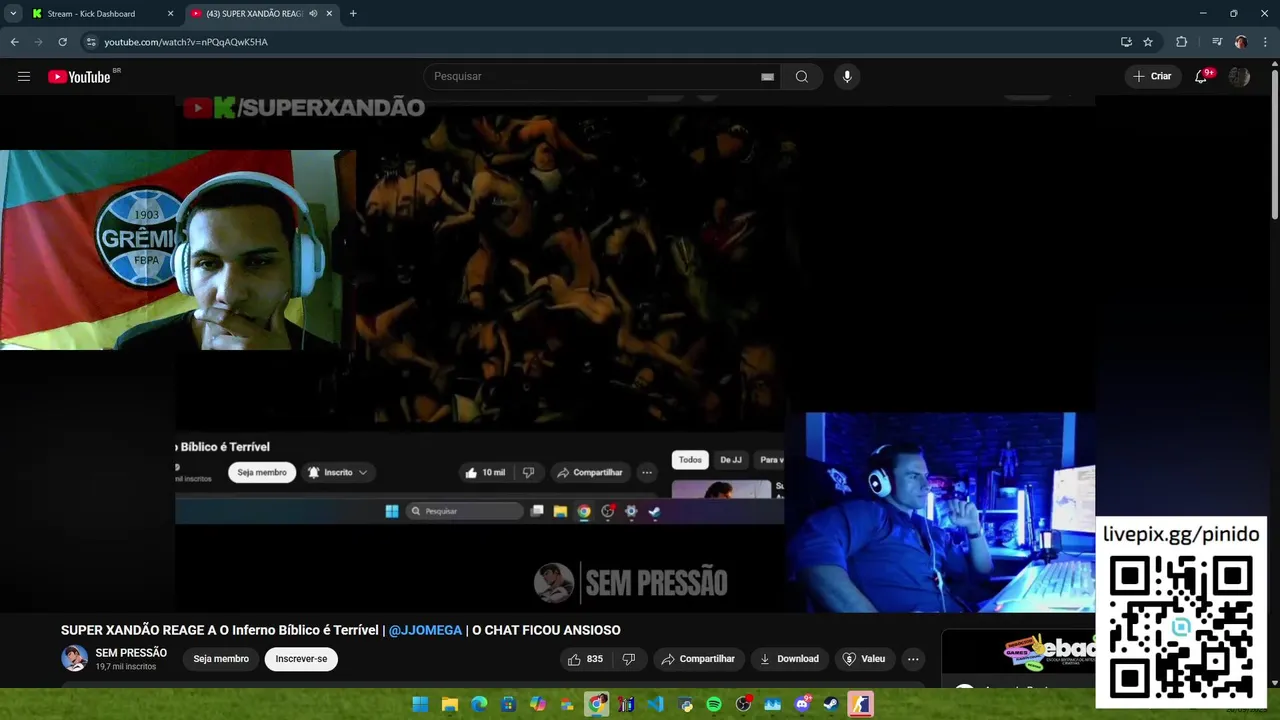
Task: Close the YouTube tab
Action: point(331,14)
